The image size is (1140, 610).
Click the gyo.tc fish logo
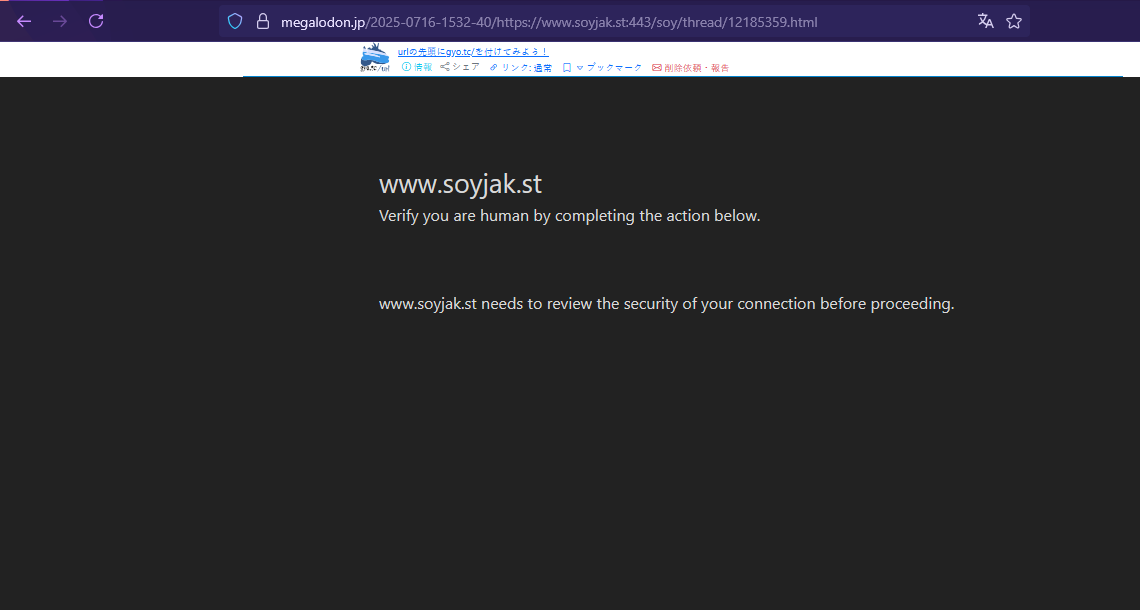pyautogui.click(x=375, y=58)
